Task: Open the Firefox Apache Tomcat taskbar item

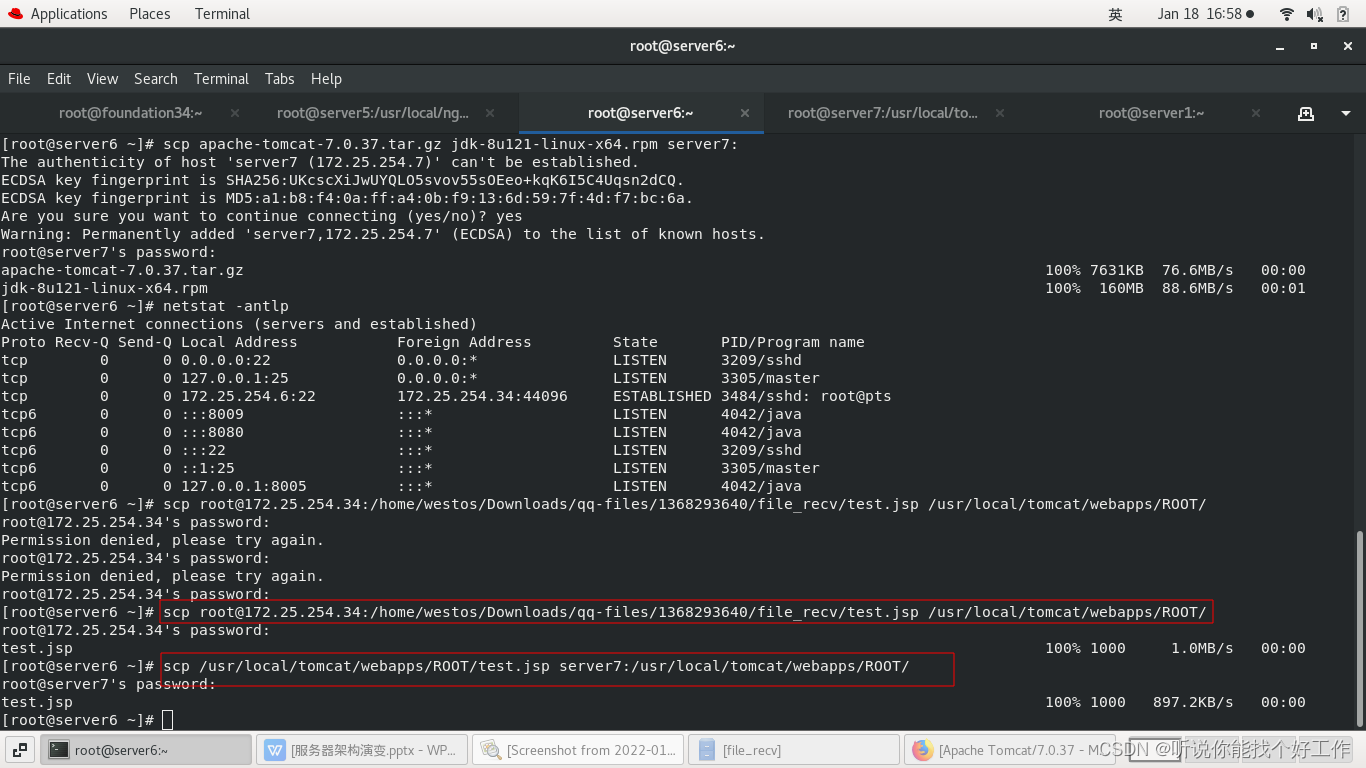Action: pyautogui.click(x=1010, y=749)
